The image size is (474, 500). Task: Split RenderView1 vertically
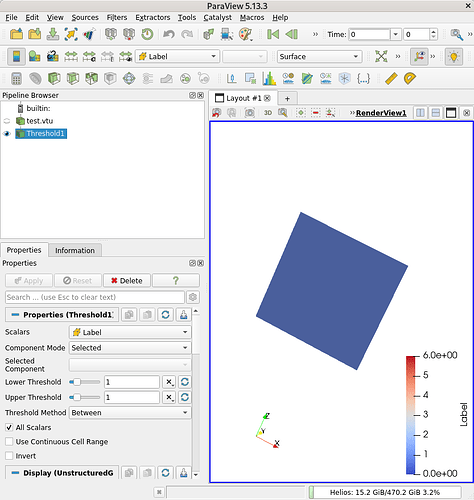(435, 113)
